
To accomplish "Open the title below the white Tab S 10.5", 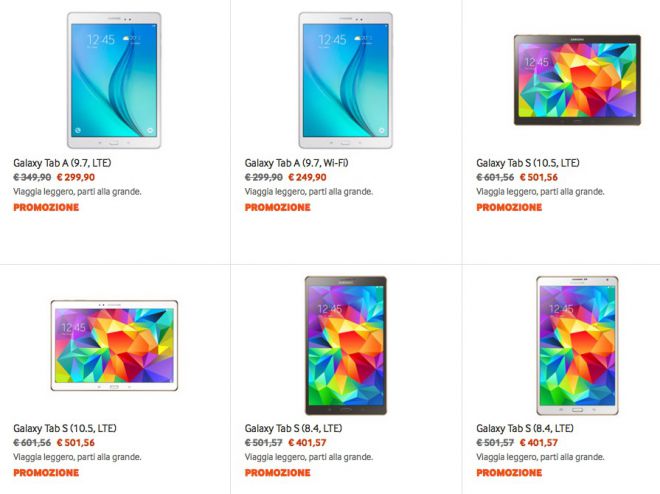I will click(65, 428).
